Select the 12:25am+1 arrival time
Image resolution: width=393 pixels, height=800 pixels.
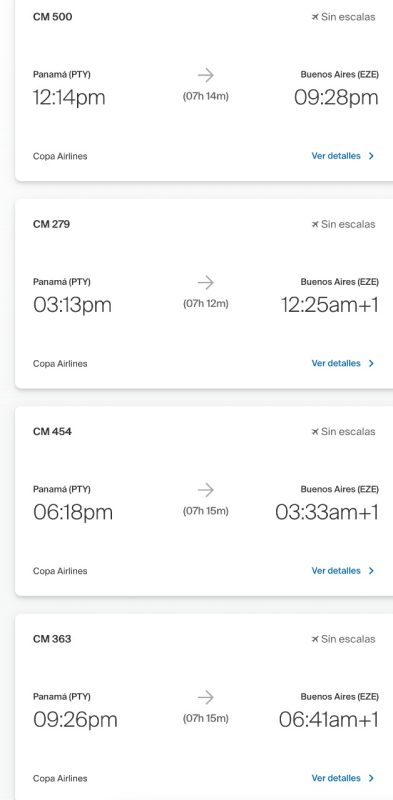[x=330, y=305]
